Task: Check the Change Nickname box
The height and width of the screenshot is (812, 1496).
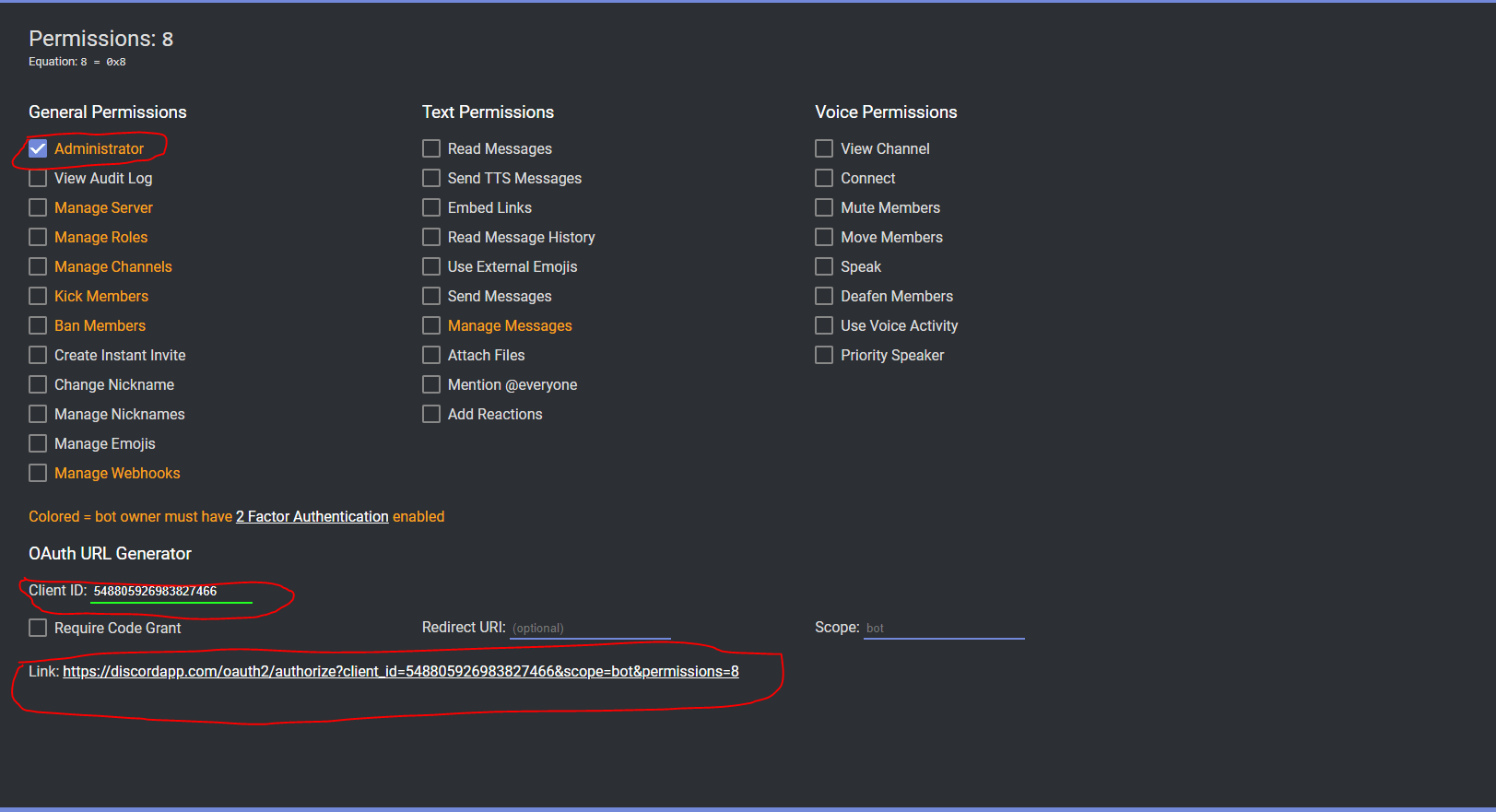Action: (x=38, y=384)
